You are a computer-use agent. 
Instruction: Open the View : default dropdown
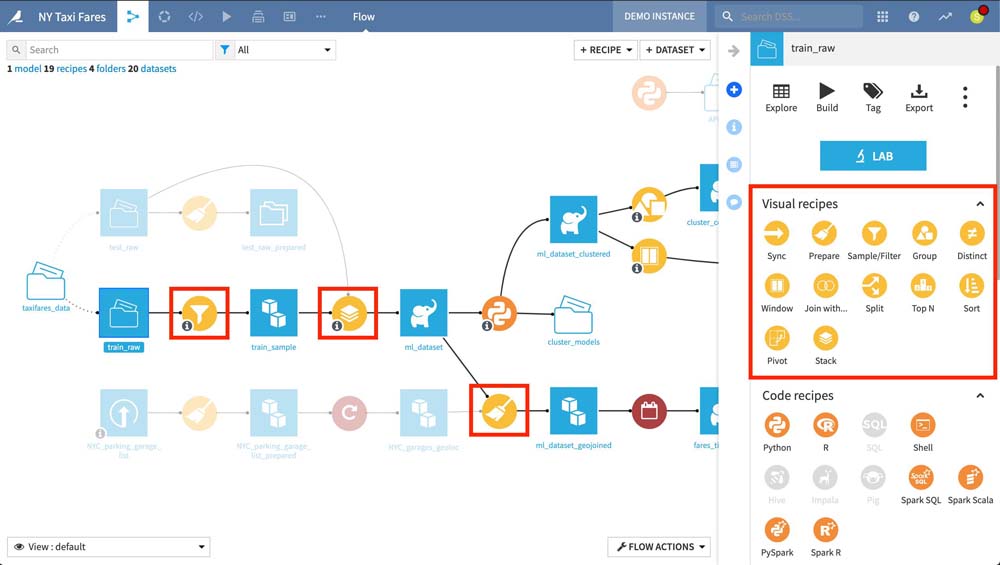(108, 547)
